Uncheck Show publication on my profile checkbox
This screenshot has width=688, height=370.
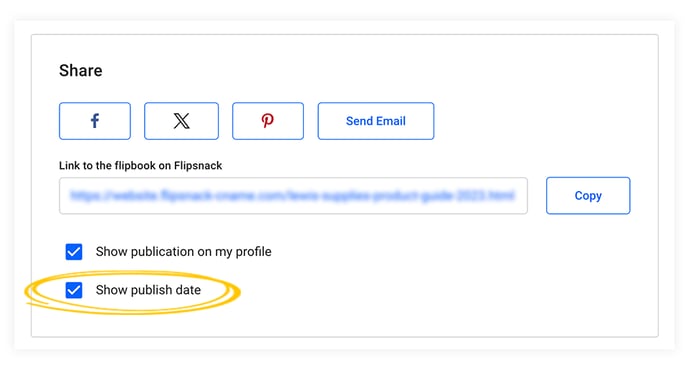[x=74, y=252]
